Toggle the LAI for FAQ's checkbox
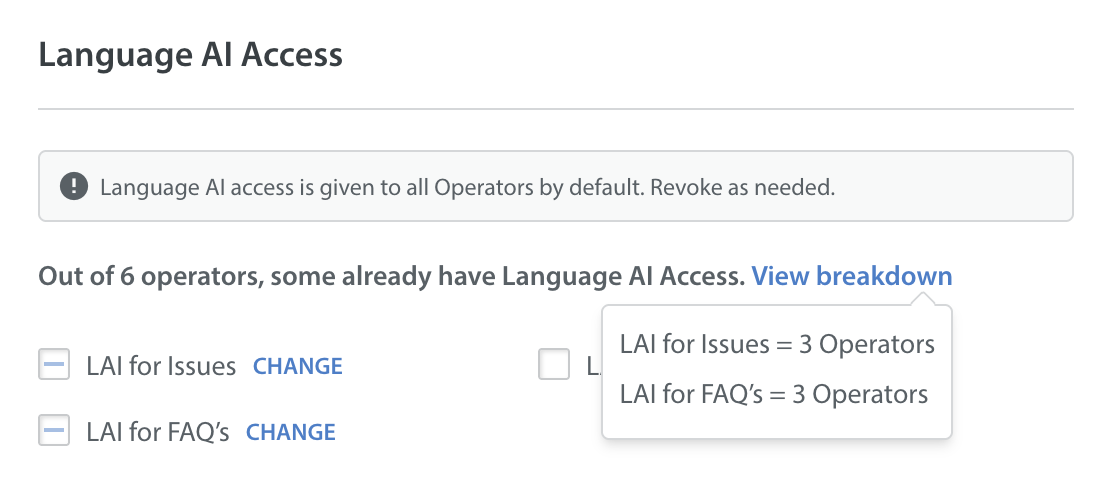1110x480 pixels. (54, 430)
